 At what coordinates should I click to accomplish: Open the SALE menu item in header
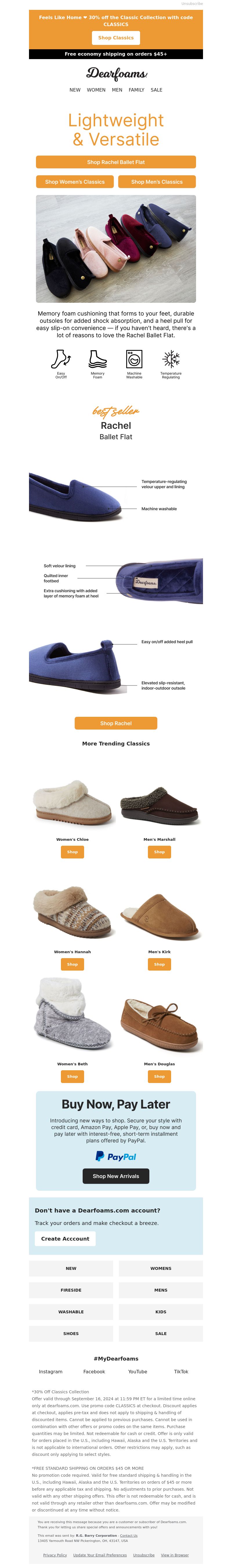(x=157, y=90)
